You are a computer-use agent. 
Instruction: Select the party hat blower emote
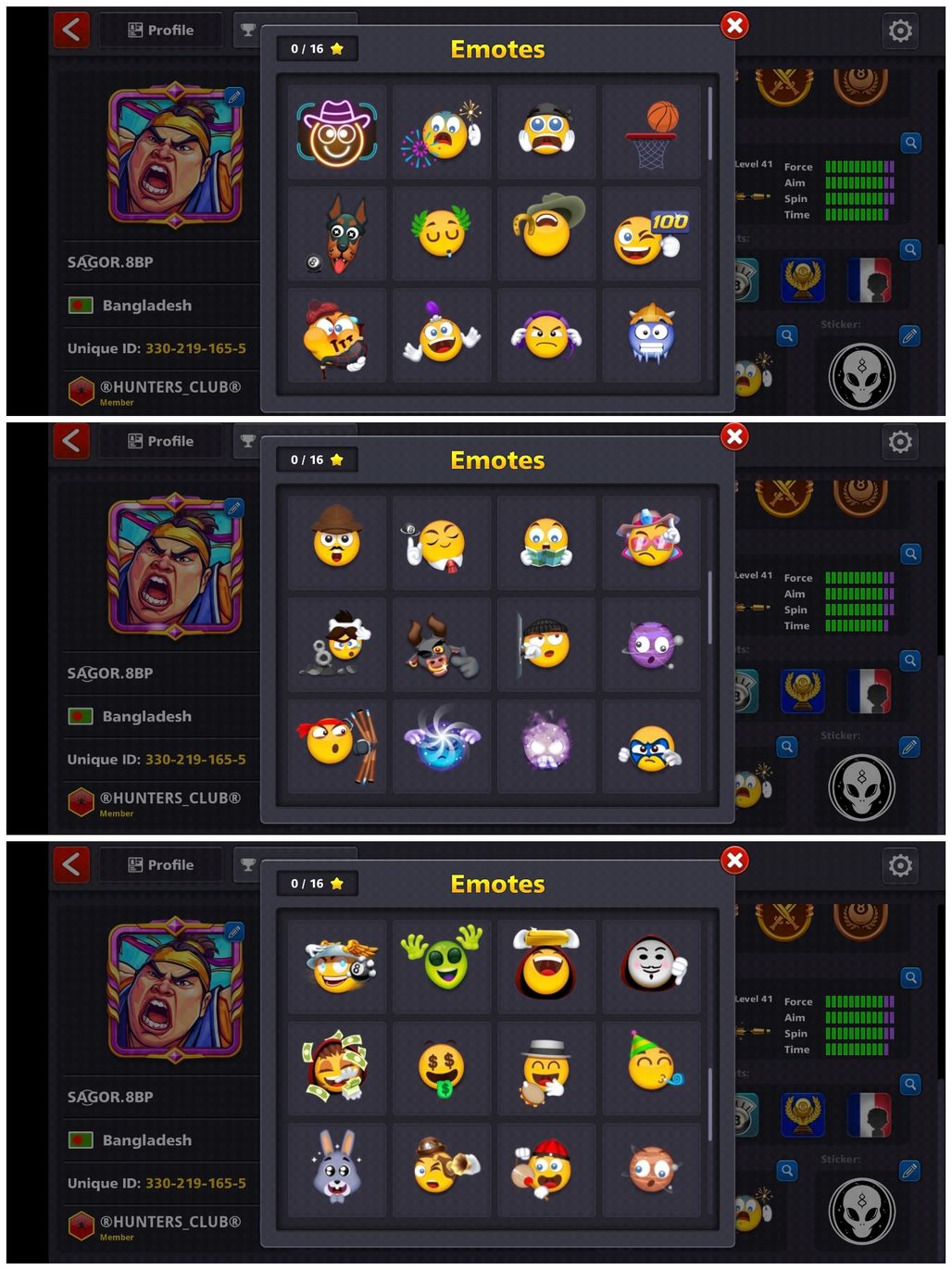click(651, 1069)
